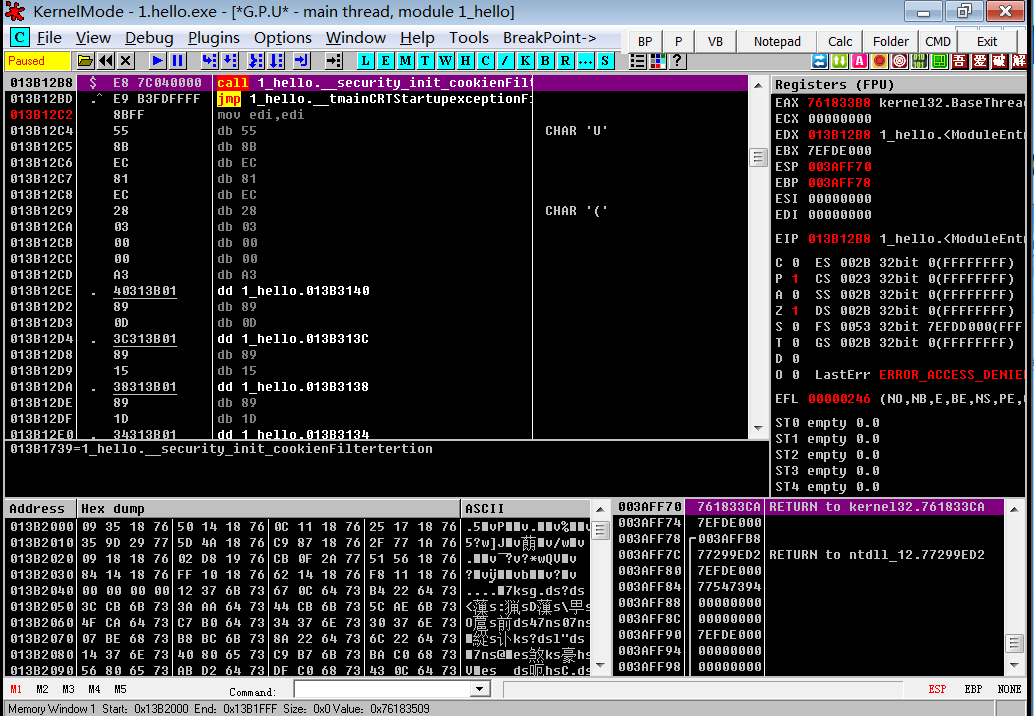Click the green up-down arrows plugin icon
The height and width of the screenshot is (716, 1034).
tap(839, 61)
